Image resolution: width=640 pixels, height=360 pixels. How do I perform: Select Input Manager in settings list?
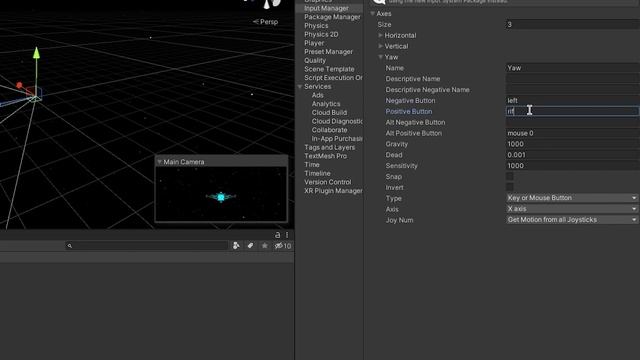pyautogui.click(x=326, y=8)
